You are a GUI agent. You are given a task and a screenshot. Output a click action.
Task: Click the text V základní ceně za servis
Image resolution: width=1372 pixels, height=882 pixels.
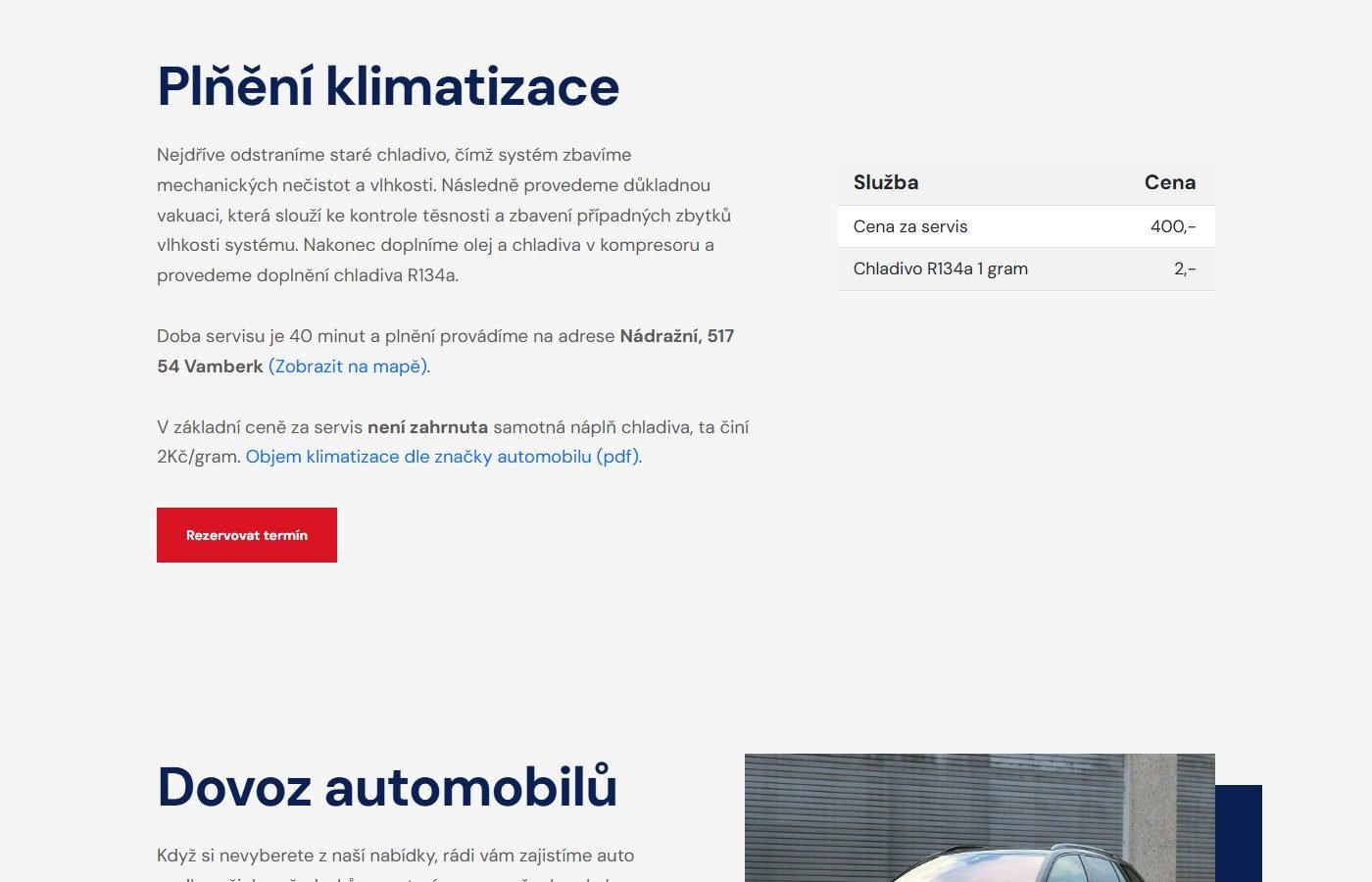pyautogui.click(x=260, y=427)
